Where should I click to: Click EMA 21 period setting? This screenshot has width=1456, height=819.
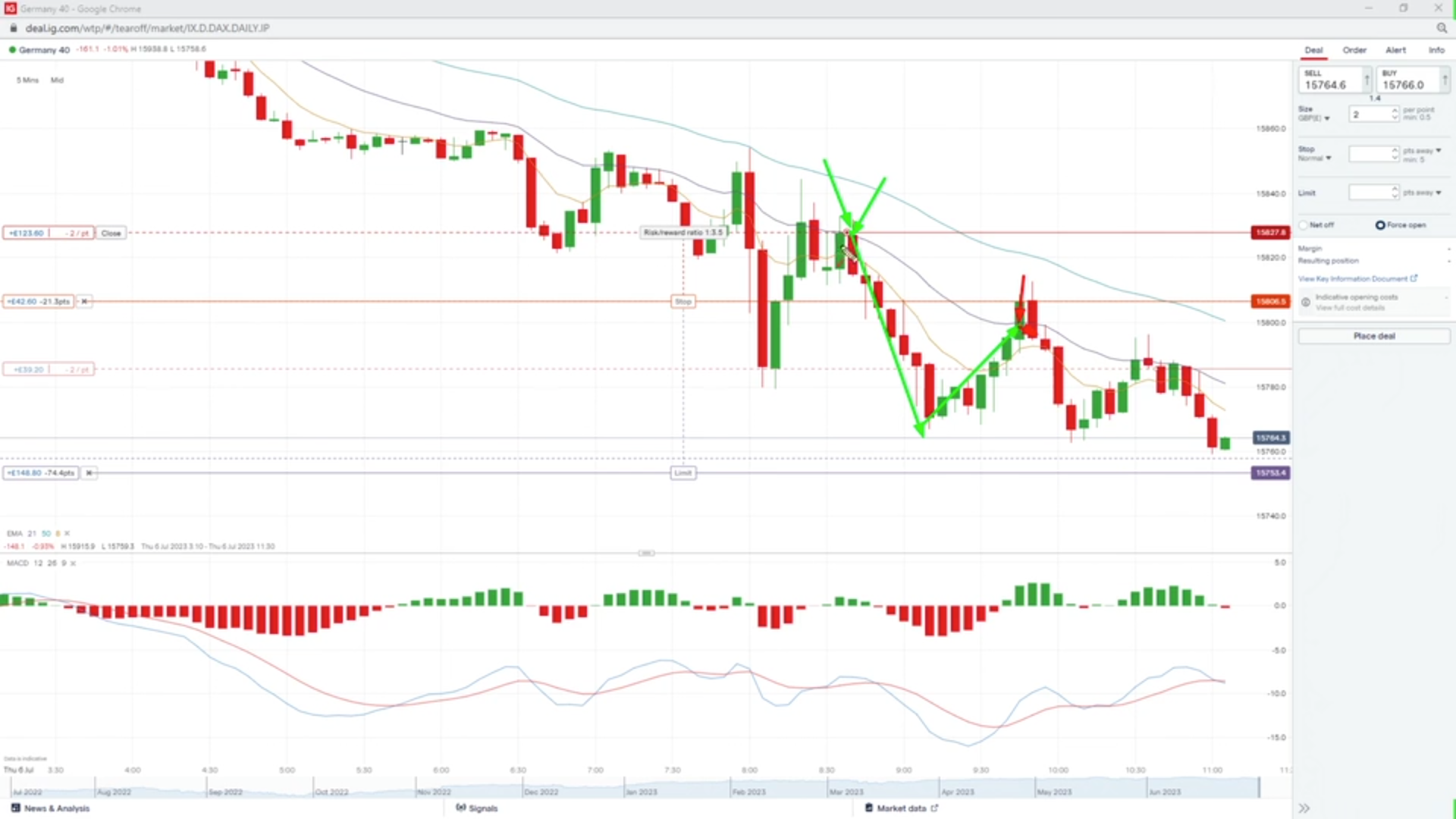(x=32, y=533)
